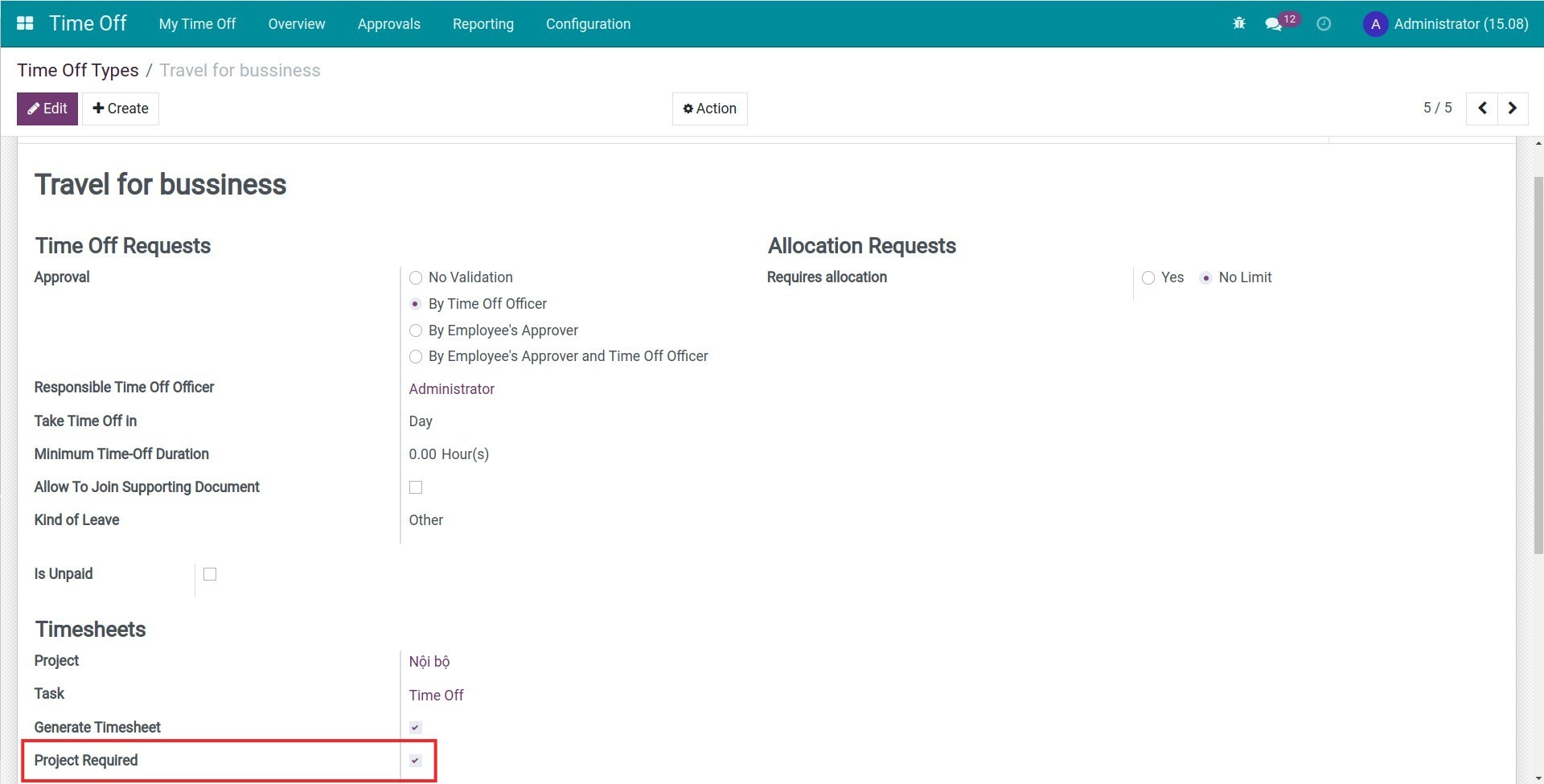The image size is (1544, 784).
Task: Go to the previous record with the left arrow
Action: point(1482,108)
